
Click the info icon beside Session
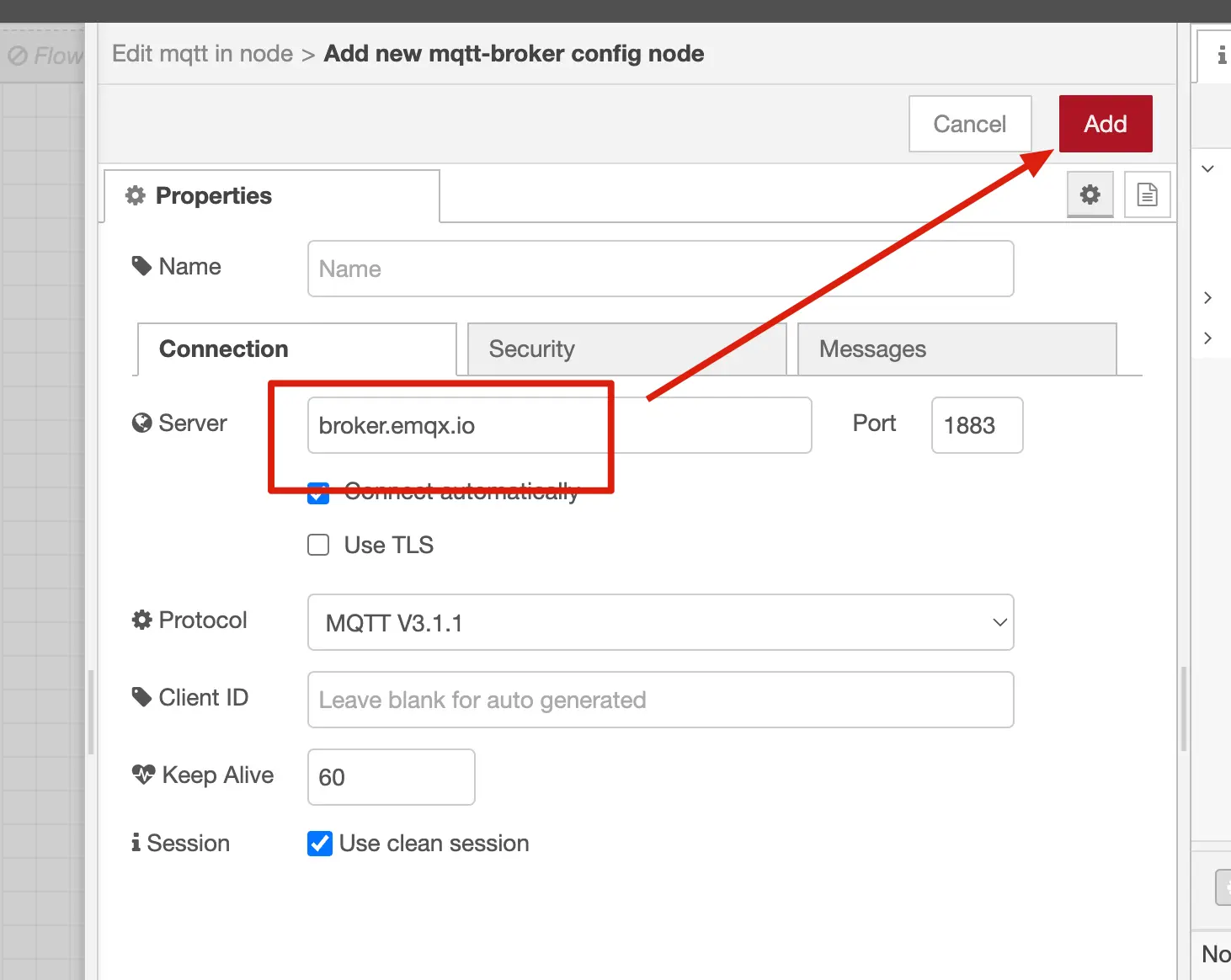136,842
